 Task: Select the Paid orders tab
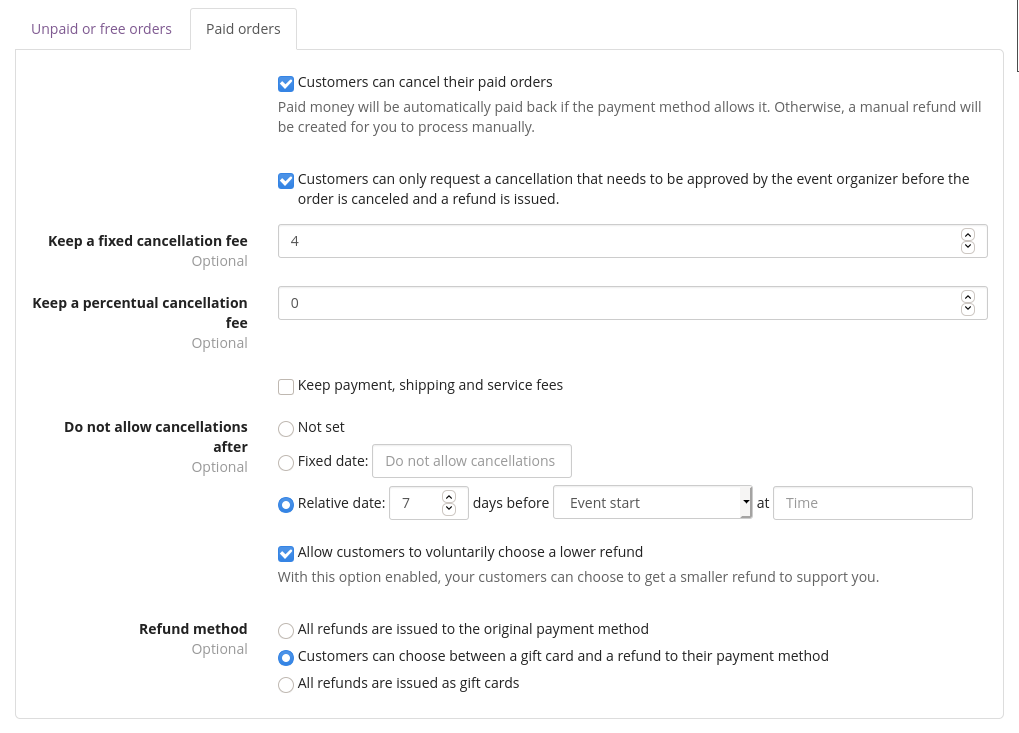point(243,29)
